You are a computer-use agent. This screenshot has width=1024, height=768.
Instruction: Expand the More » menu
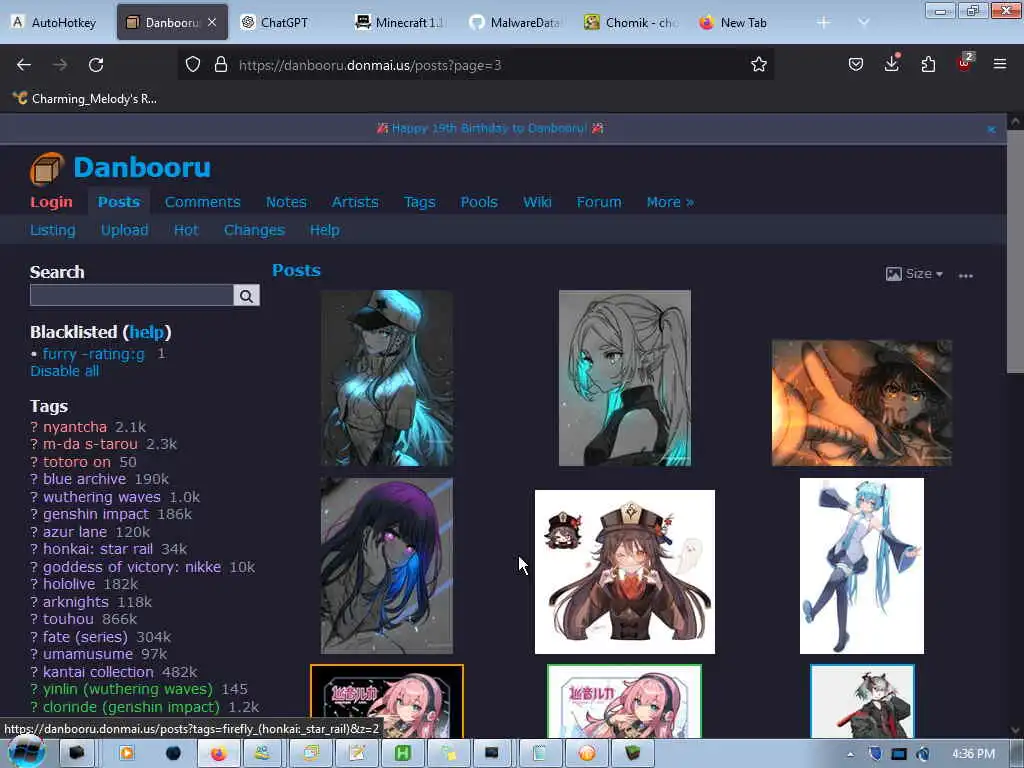[x=670, y=202]
